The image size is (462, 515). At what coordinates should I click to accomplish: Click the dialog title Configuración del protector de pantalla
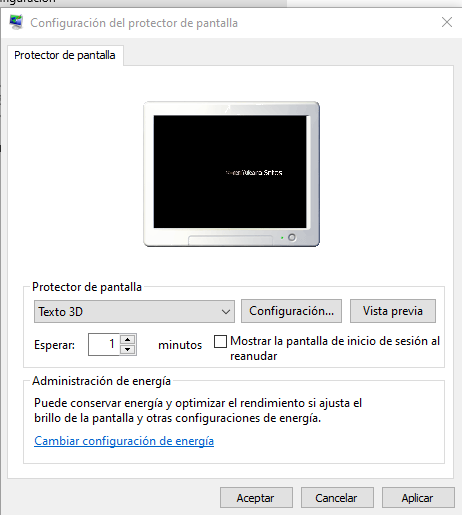134,23
